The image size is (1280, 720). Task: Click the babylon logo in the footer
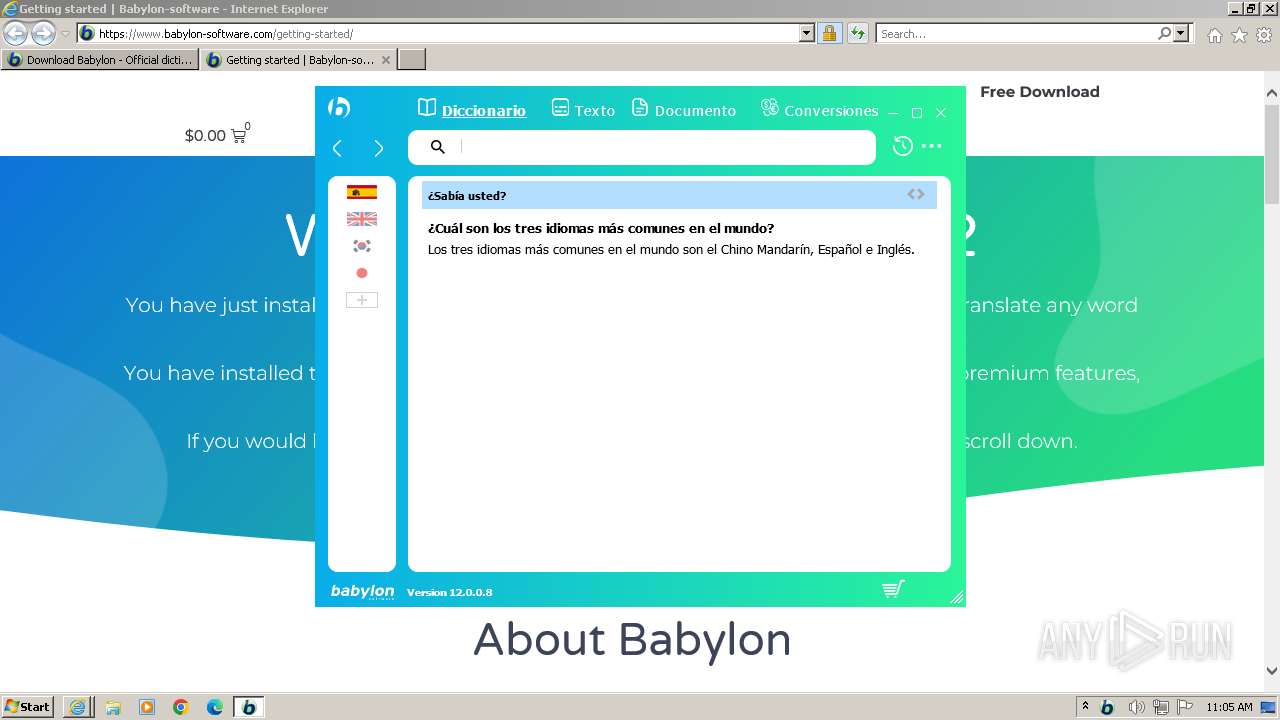coord(362,592)
